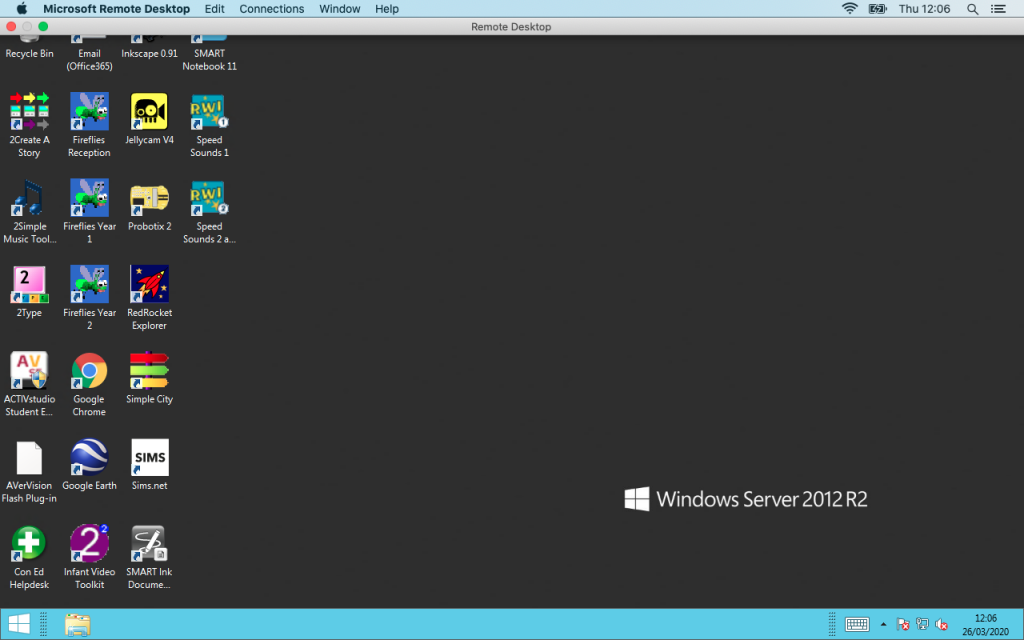1024x640 pixels.
Task: Select the Google Chrome shortcut
Action: pos(89,384)
